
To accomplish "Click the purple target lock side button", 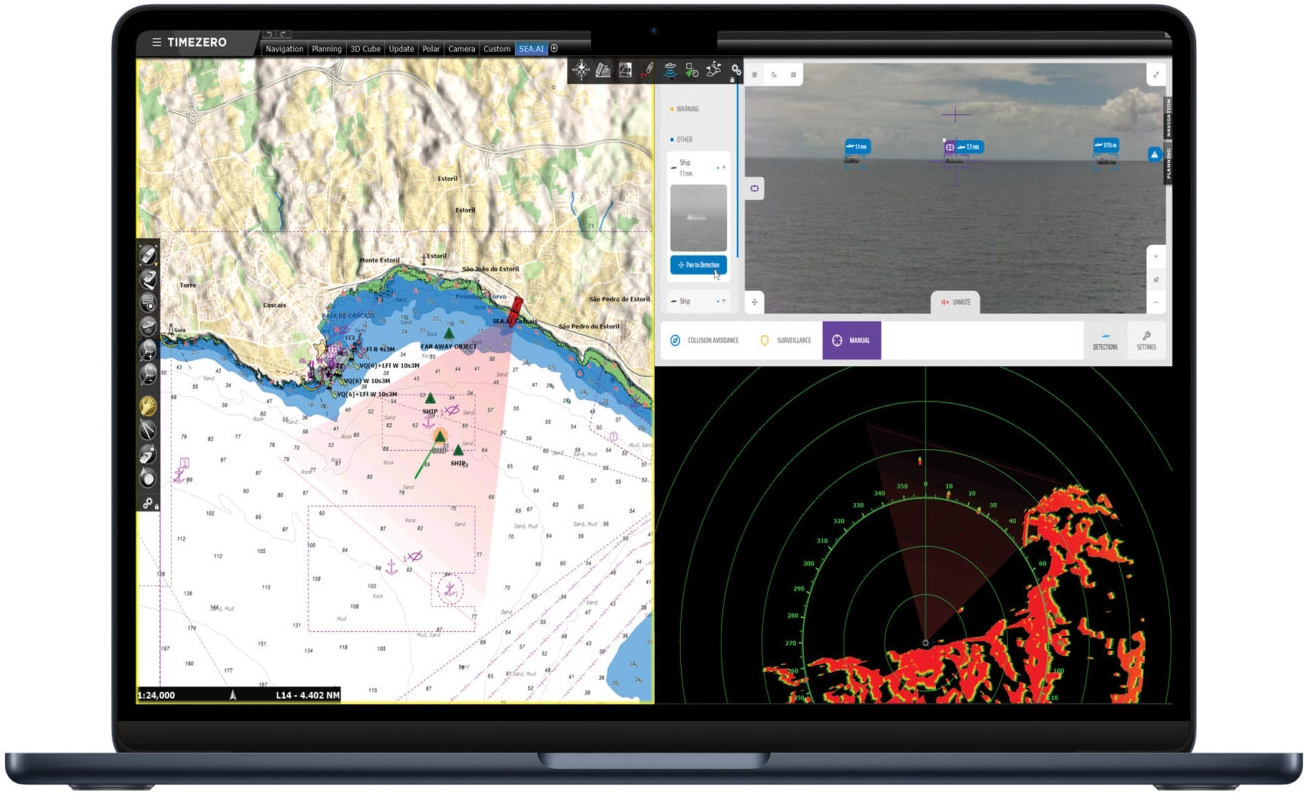I will click(754, 188).
